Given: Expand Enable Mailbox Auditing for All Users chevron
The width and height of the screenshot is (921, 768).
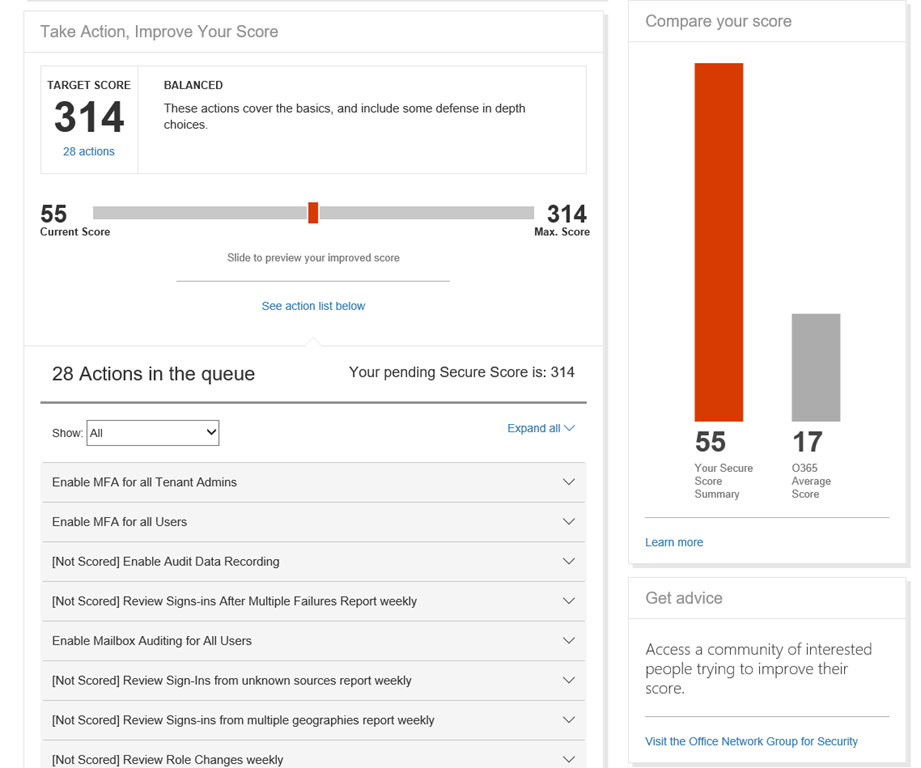Looking at the screenshot, I should 568,641.
